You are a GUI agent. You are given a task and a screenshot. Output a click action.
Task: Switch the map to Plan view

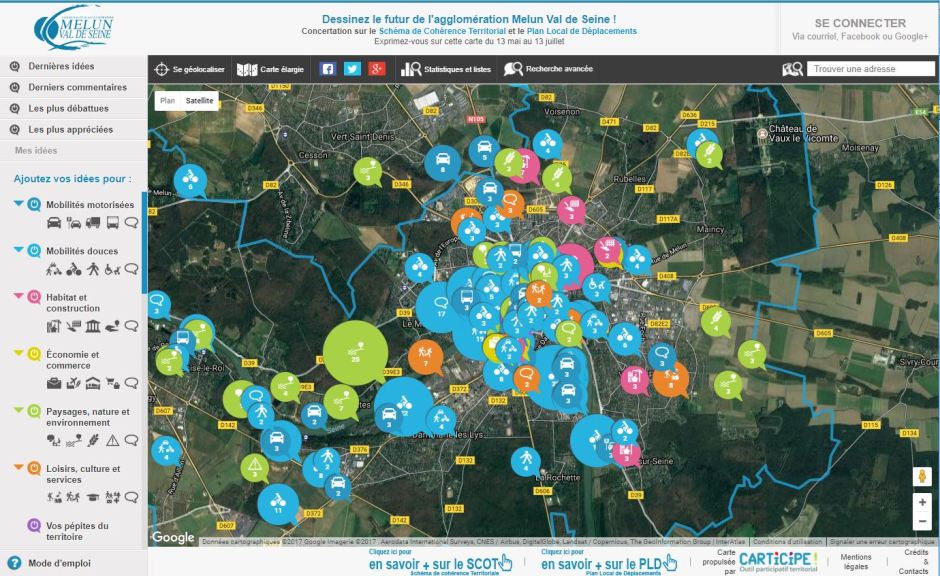[x=167, y=101]
